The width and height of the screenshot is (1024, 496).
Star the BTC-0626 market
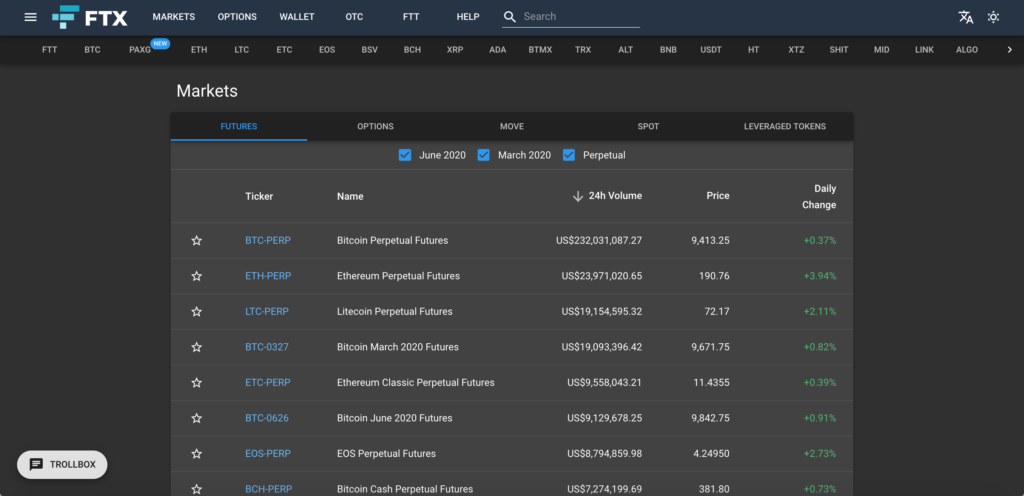coord(197,418)
